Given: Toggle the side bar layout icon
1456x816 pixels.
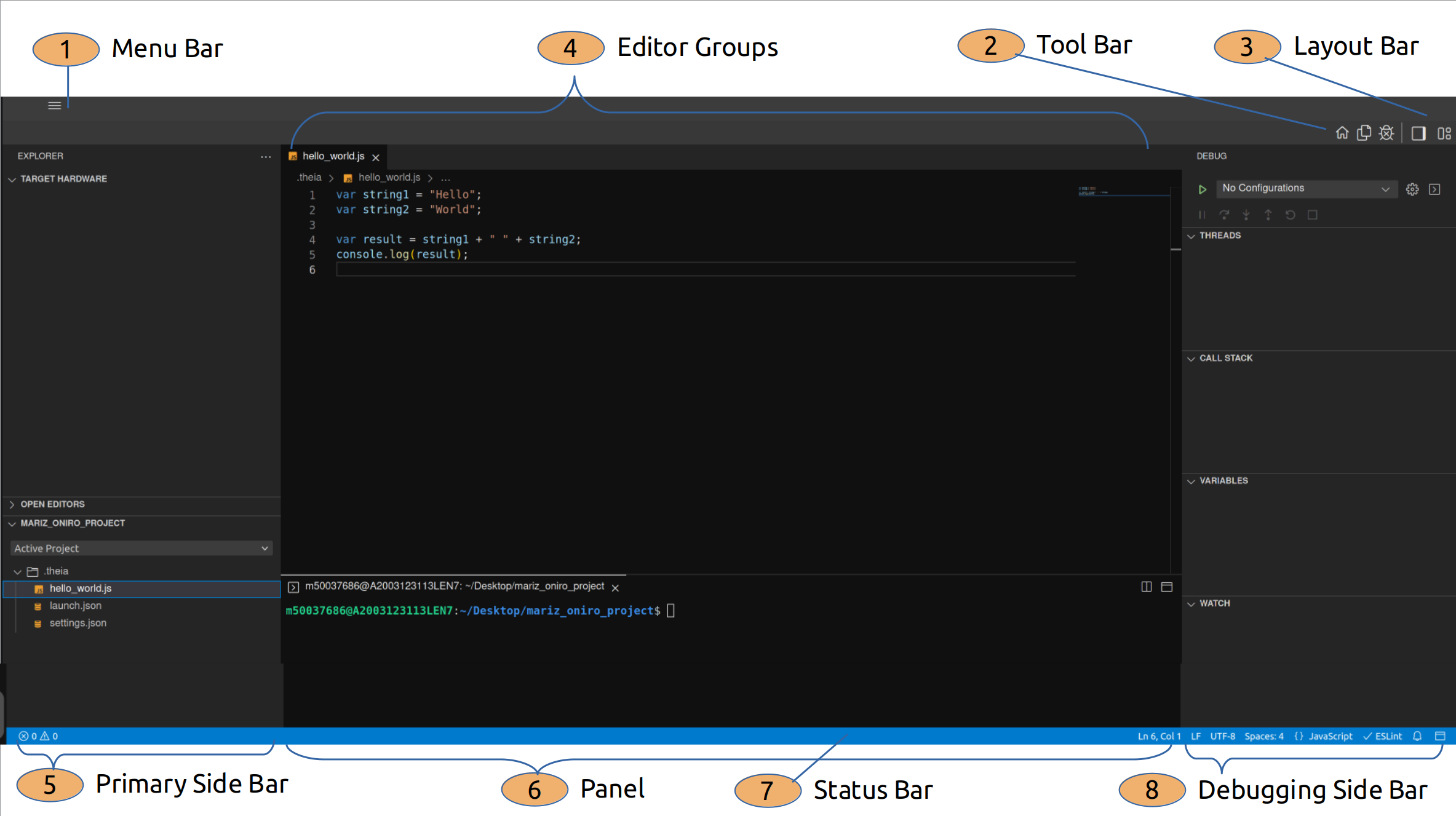Looking at the screenshot, I should (1418, 133).
